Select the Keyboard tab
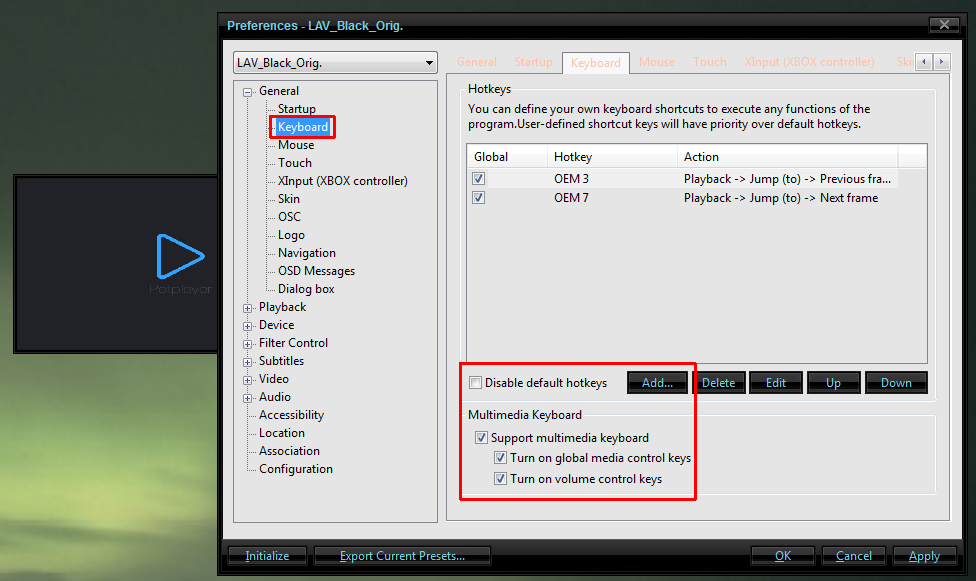Screen dimensions: 976x581 (596, 63)
